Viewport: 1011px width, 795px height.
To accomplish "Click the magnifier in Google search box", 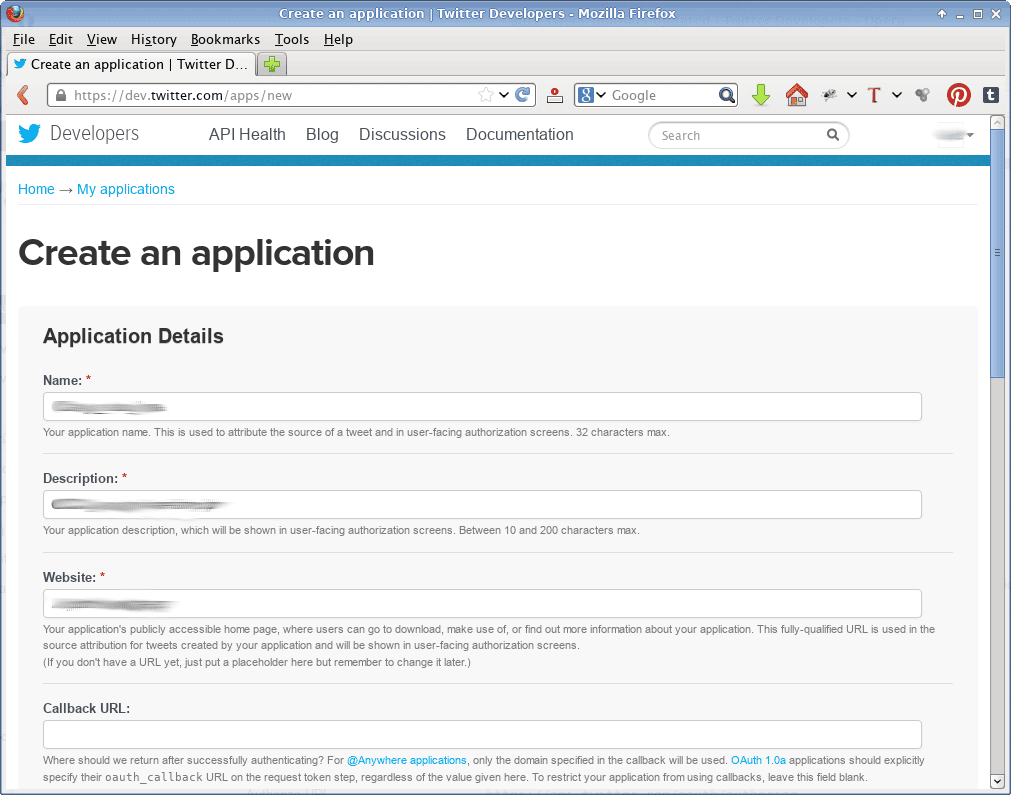I will [727, 95].
